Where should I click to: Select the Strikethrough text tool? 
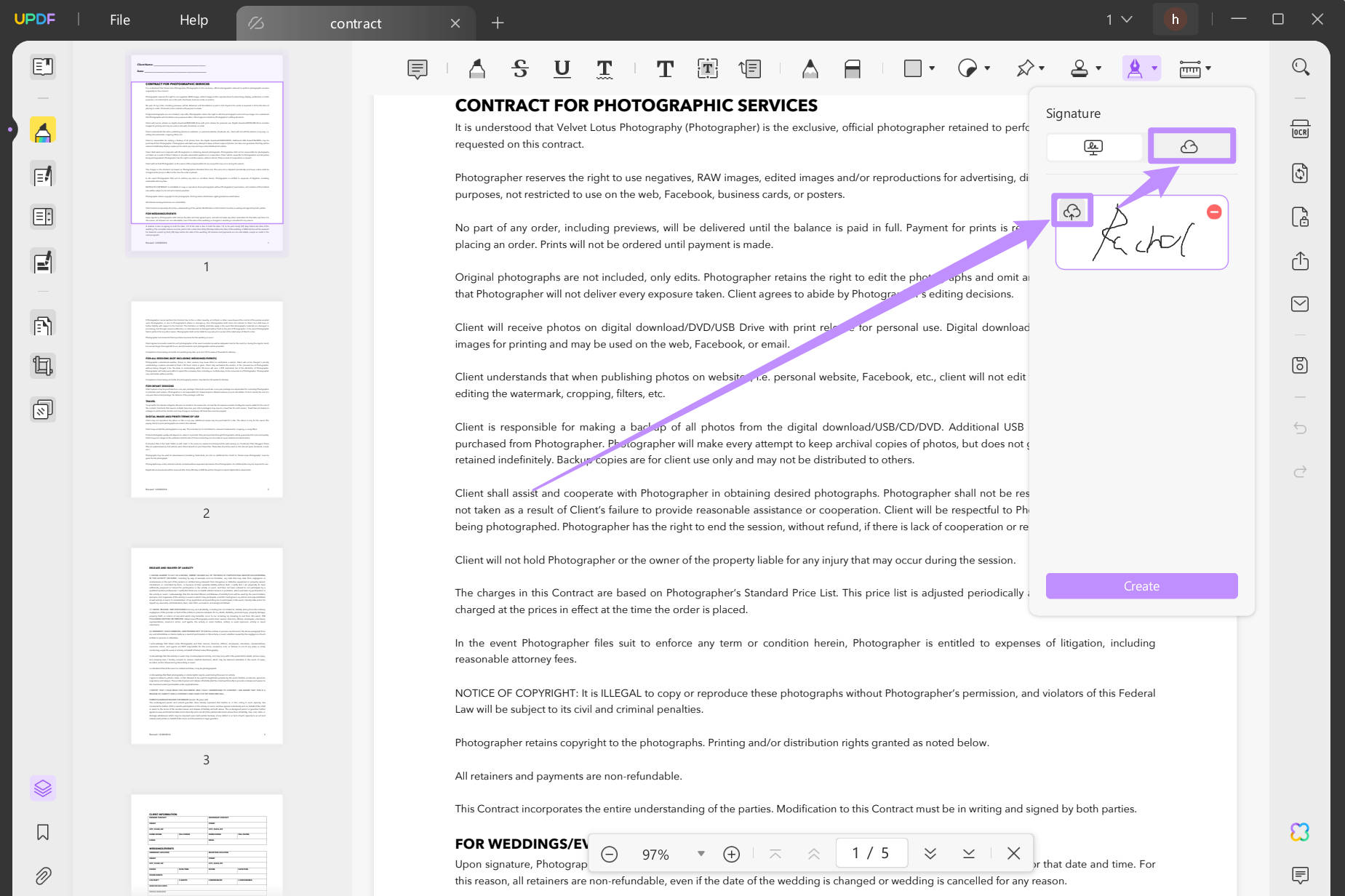click(519, 68)
